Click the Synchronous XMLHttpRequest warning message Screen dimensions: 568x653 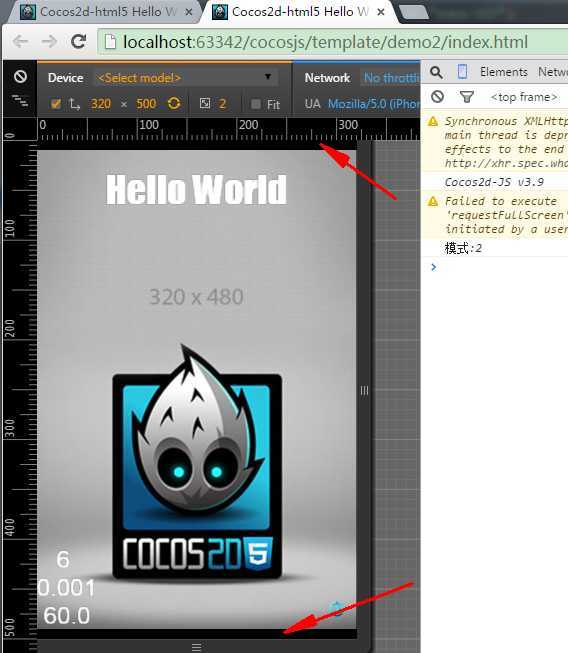[x=495, y=142]
